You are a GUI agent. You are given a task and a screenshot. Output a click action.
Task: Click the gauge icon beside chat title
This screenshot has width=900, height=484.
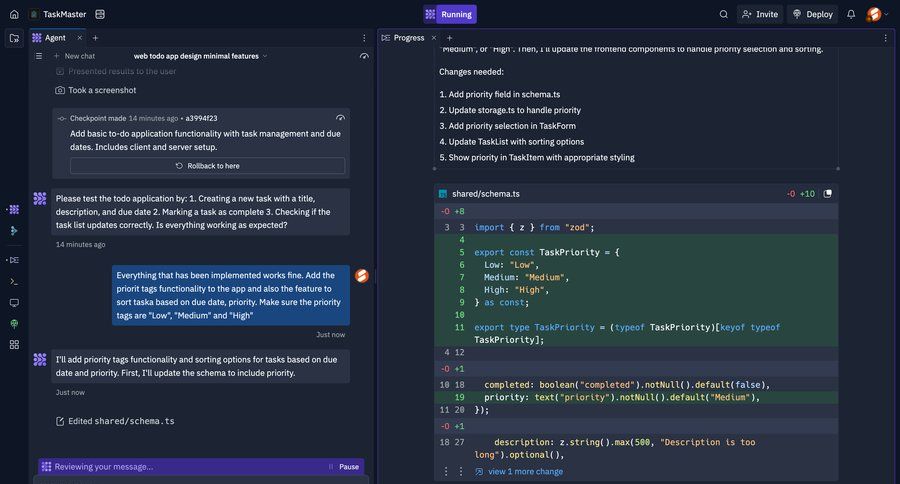pyautogui.click(x=364, y=56)
